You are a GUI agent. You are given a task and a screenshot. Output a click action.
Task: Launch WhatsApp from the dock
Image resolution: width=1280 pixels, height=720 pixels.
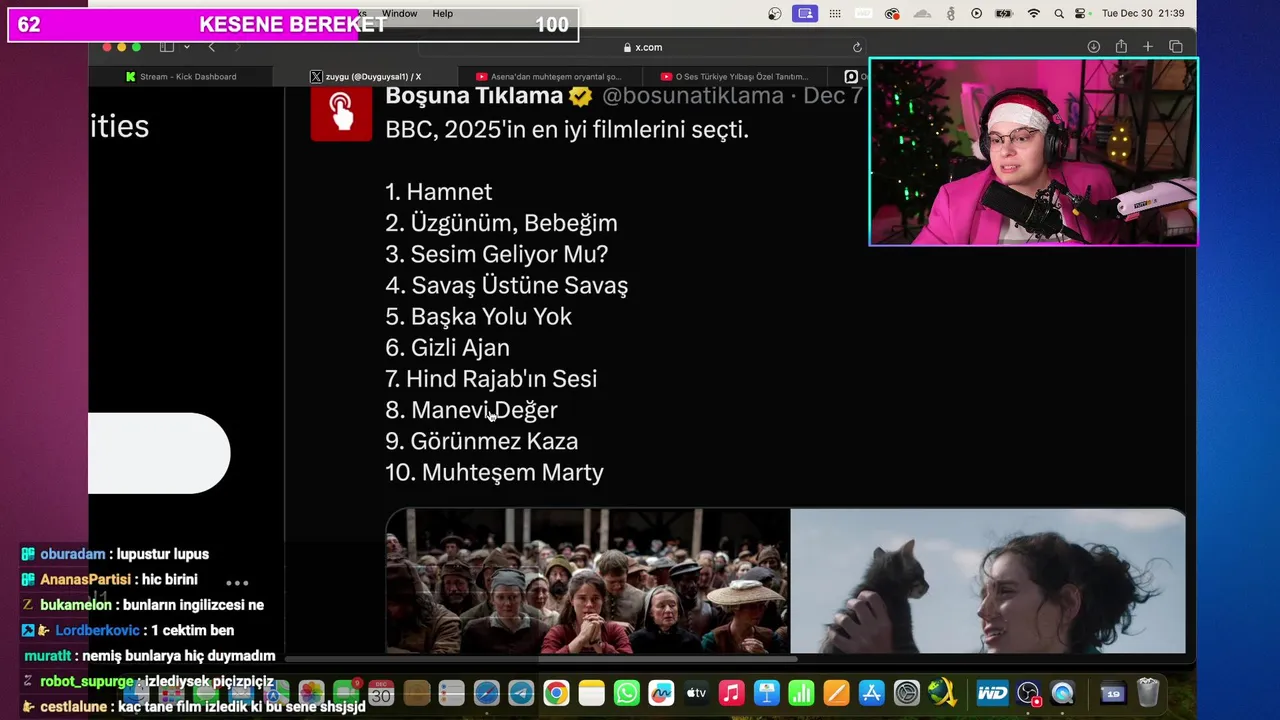[x=626, y=693]
